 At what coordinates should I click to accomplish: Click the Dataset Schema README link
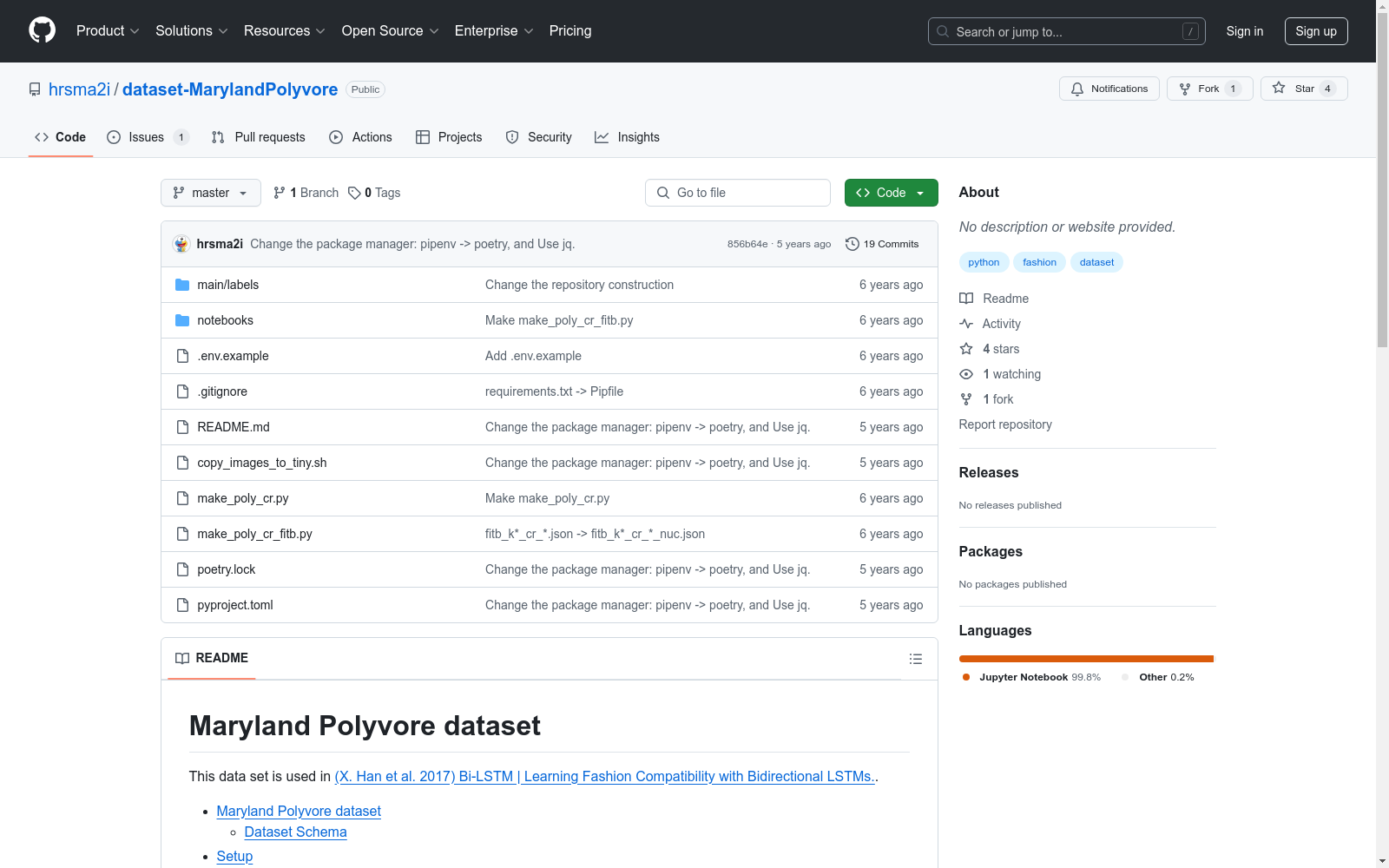coord(296,832)
